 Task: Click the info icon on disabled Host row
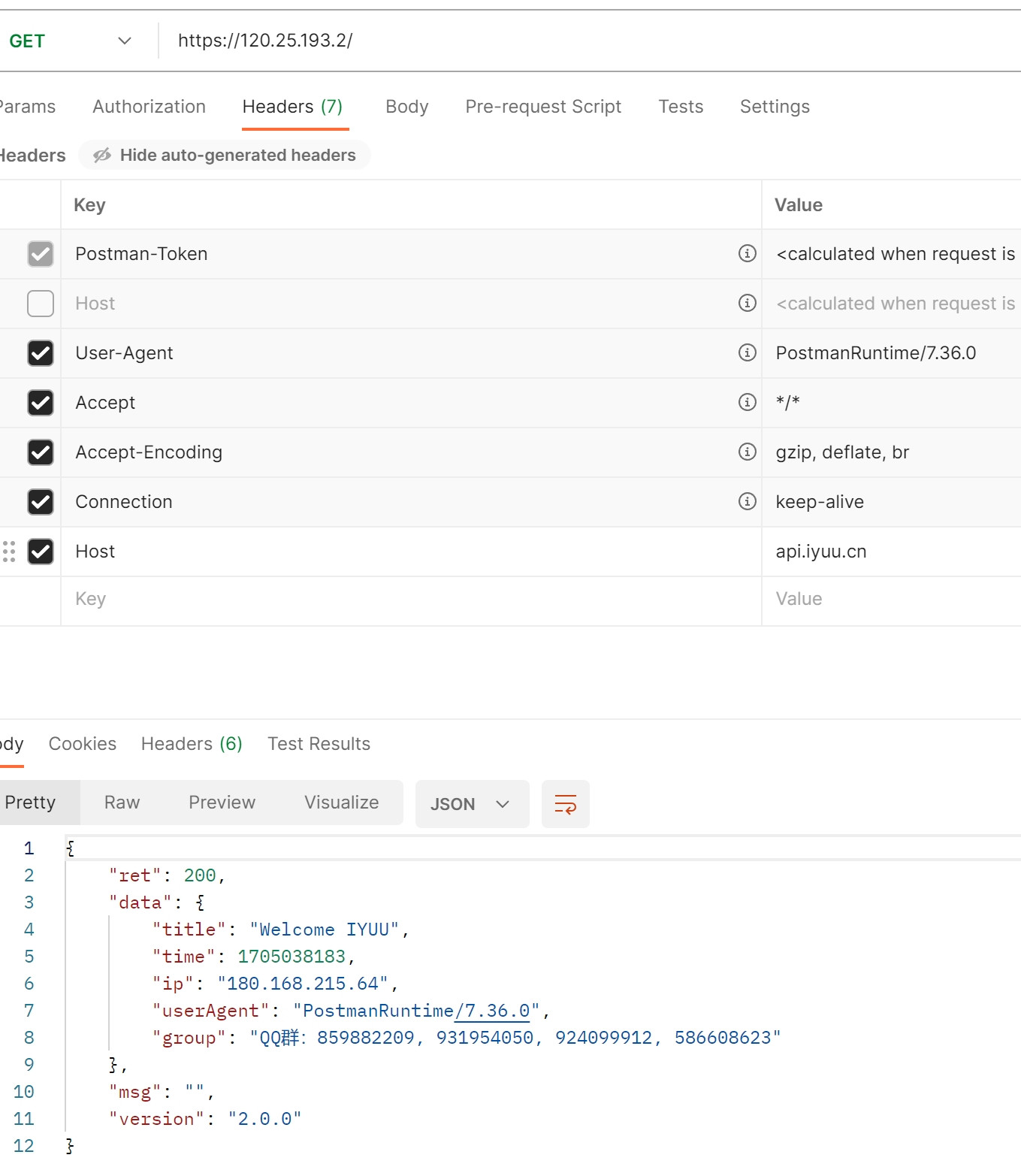coord(747,303)
